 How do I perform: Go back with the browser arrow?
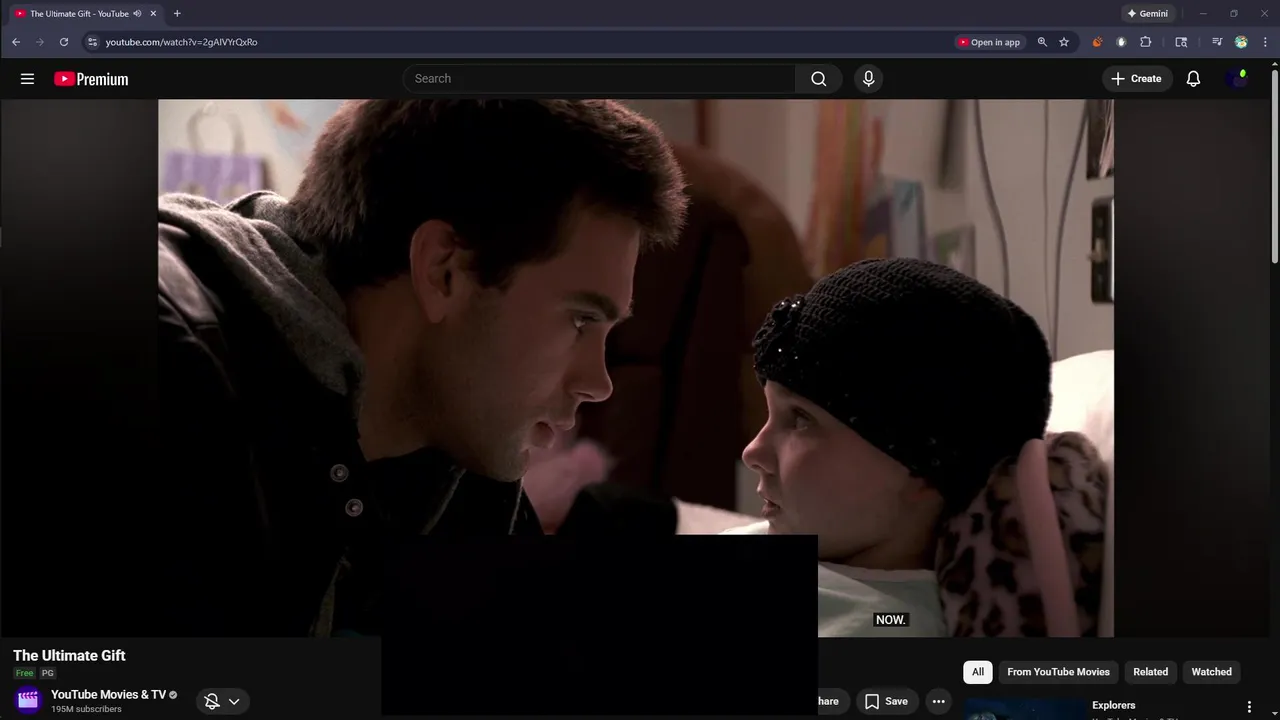pyautogui.click(x=16, y=42)
